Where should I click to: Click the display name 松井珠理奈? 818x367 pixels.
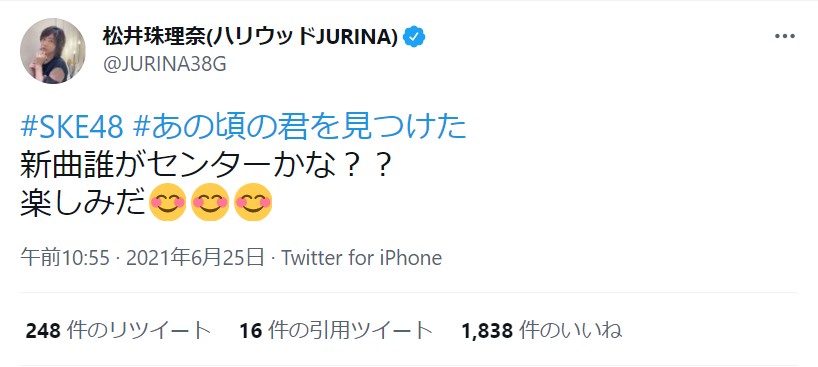click(154, 37)
